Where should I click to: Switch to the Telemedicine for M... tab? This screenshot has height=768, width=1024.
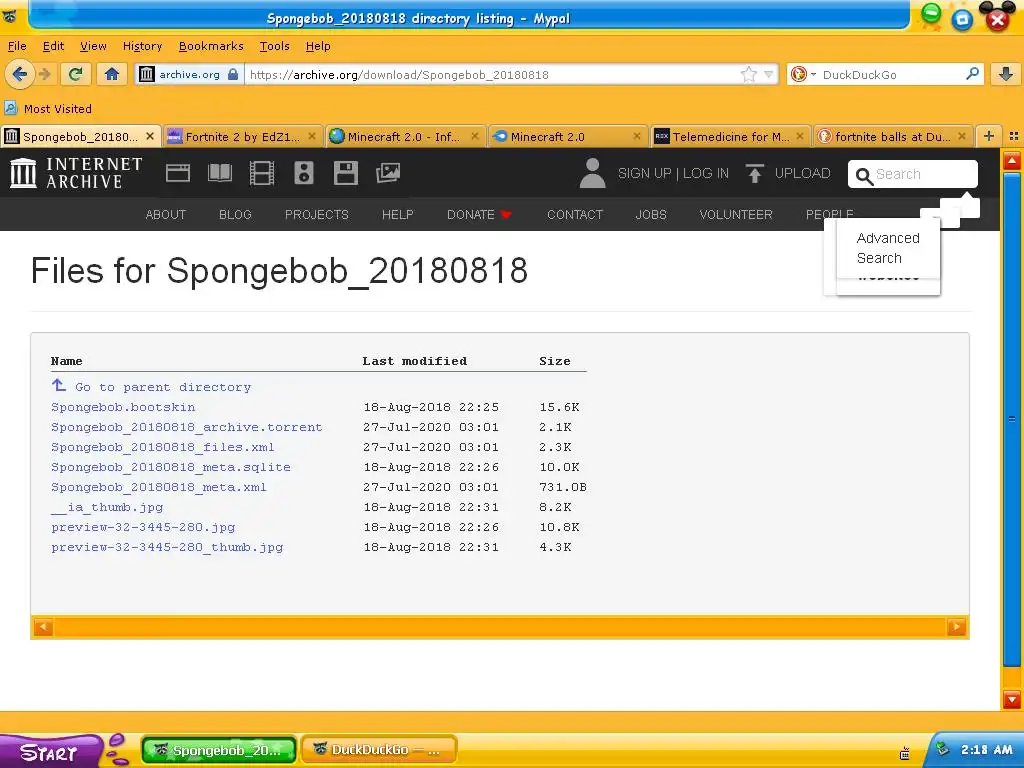coord(731,136)
